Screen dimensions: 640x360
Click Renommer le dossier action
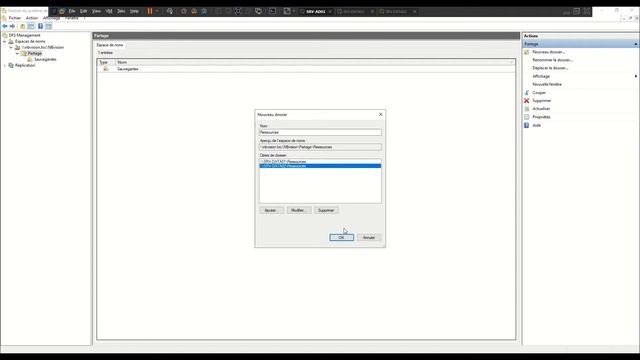[552, 60]
